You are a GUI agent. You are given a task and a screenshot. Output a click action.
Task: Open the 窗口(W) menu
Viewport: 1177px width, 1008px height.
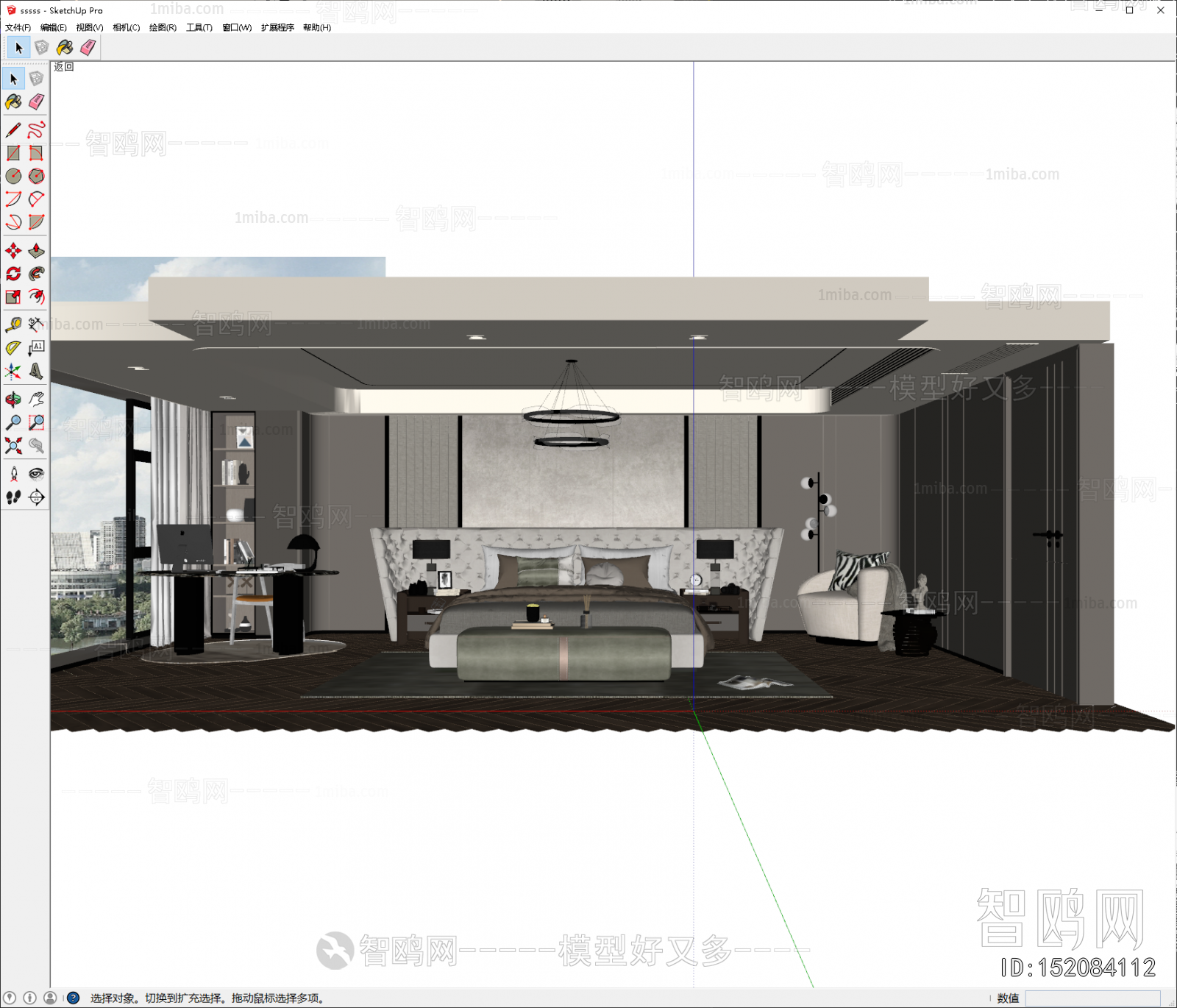coord(236,27)
